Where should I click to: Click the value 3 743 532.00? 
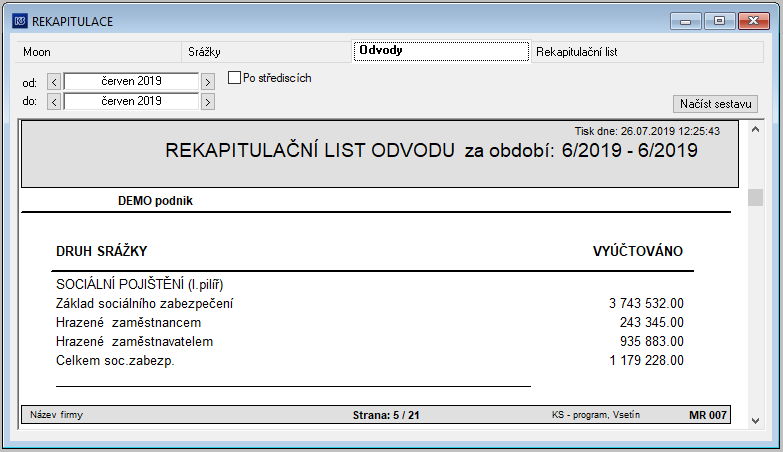click(646, 304)
